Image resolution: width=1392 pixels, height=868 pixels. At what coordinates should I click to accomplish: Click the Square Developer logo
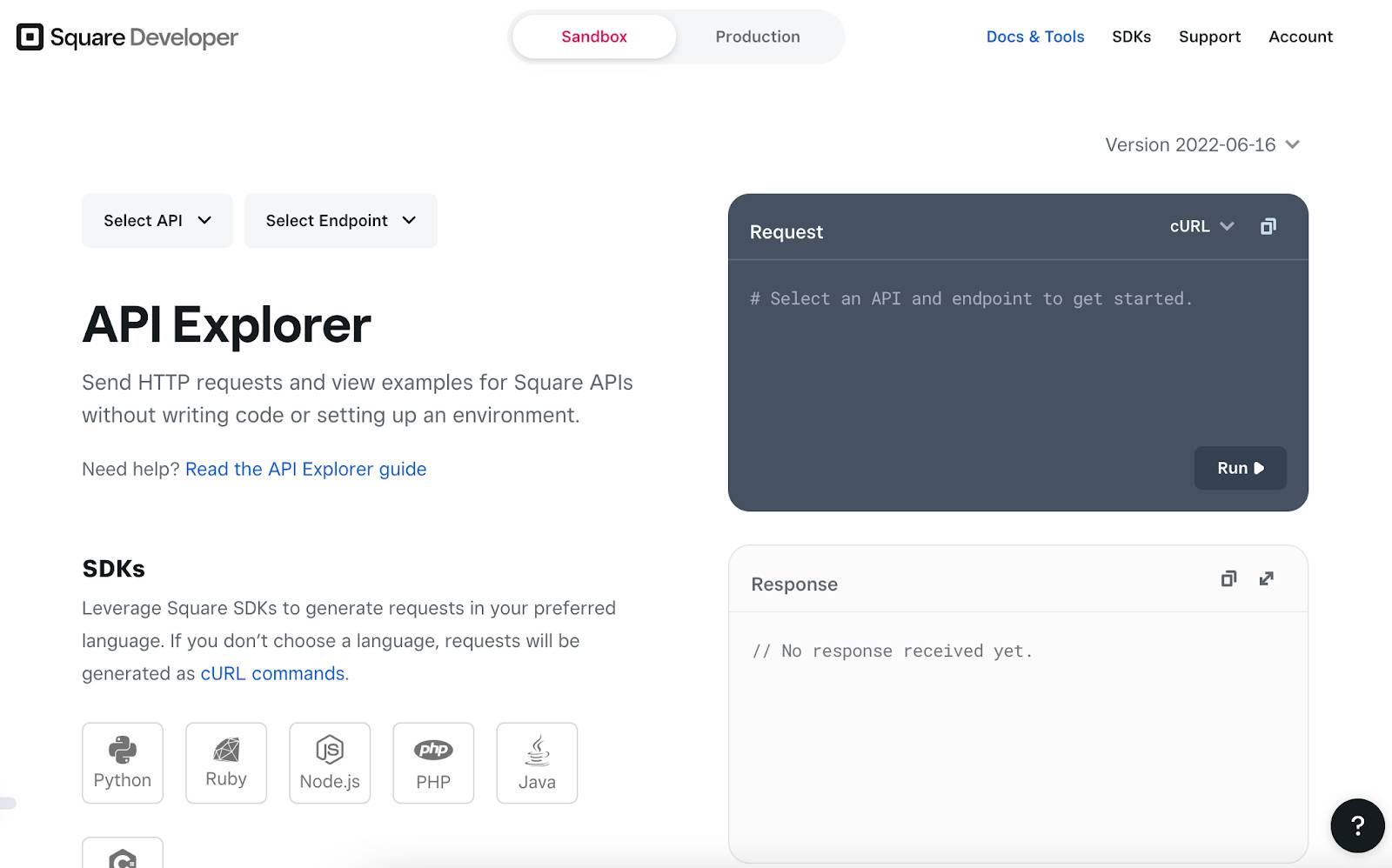[x=127, y=37]
